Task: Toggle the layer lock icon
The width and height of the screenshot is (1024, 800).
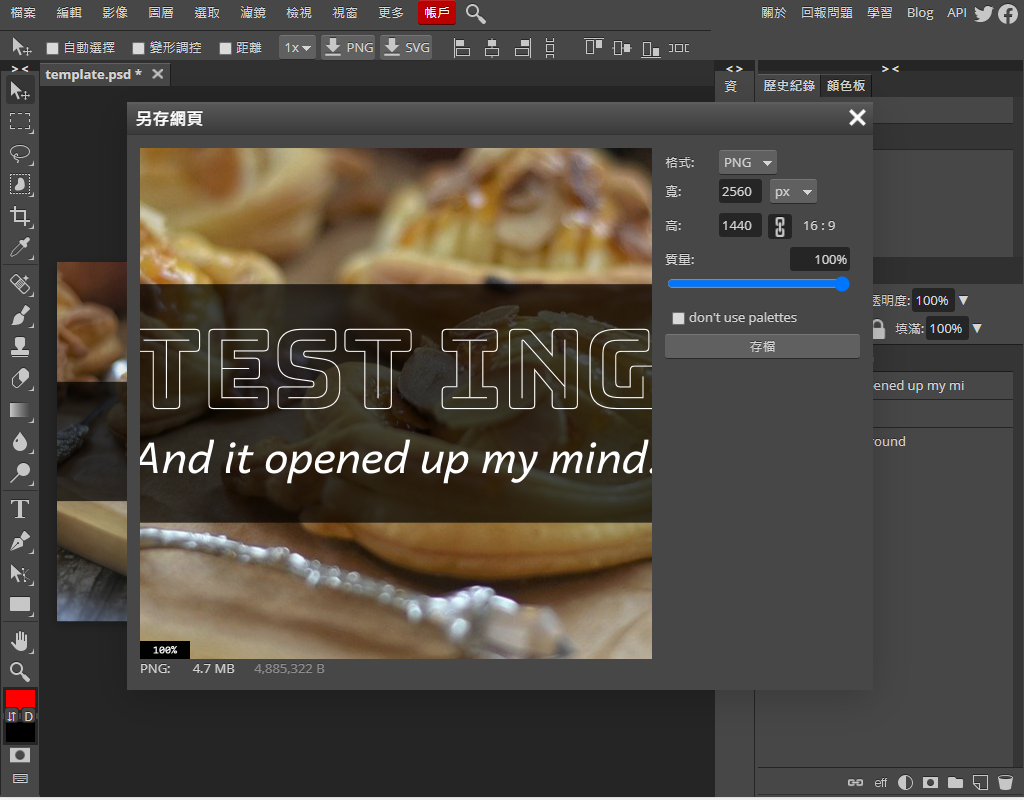Action: [x=878, y=328]
